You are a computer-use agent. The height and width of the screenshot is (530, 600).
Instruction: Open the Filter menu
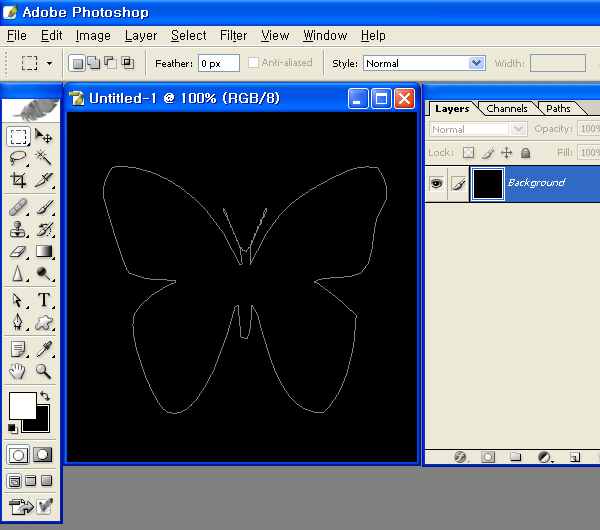pos(233,36)
